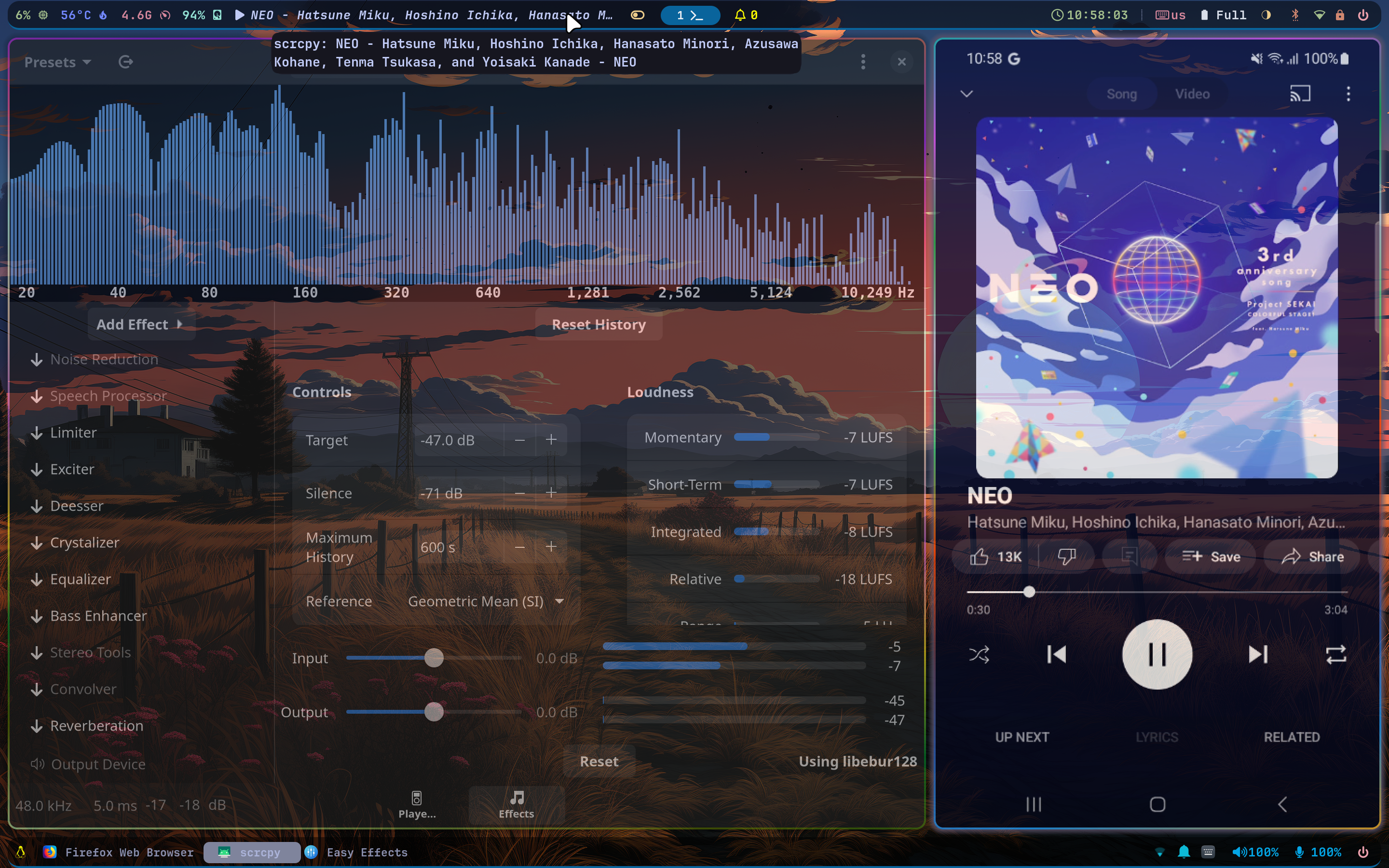Click the comments icon button
Image resolution: width=1389 pixels, height=868 pixels.
(1129, 557)
